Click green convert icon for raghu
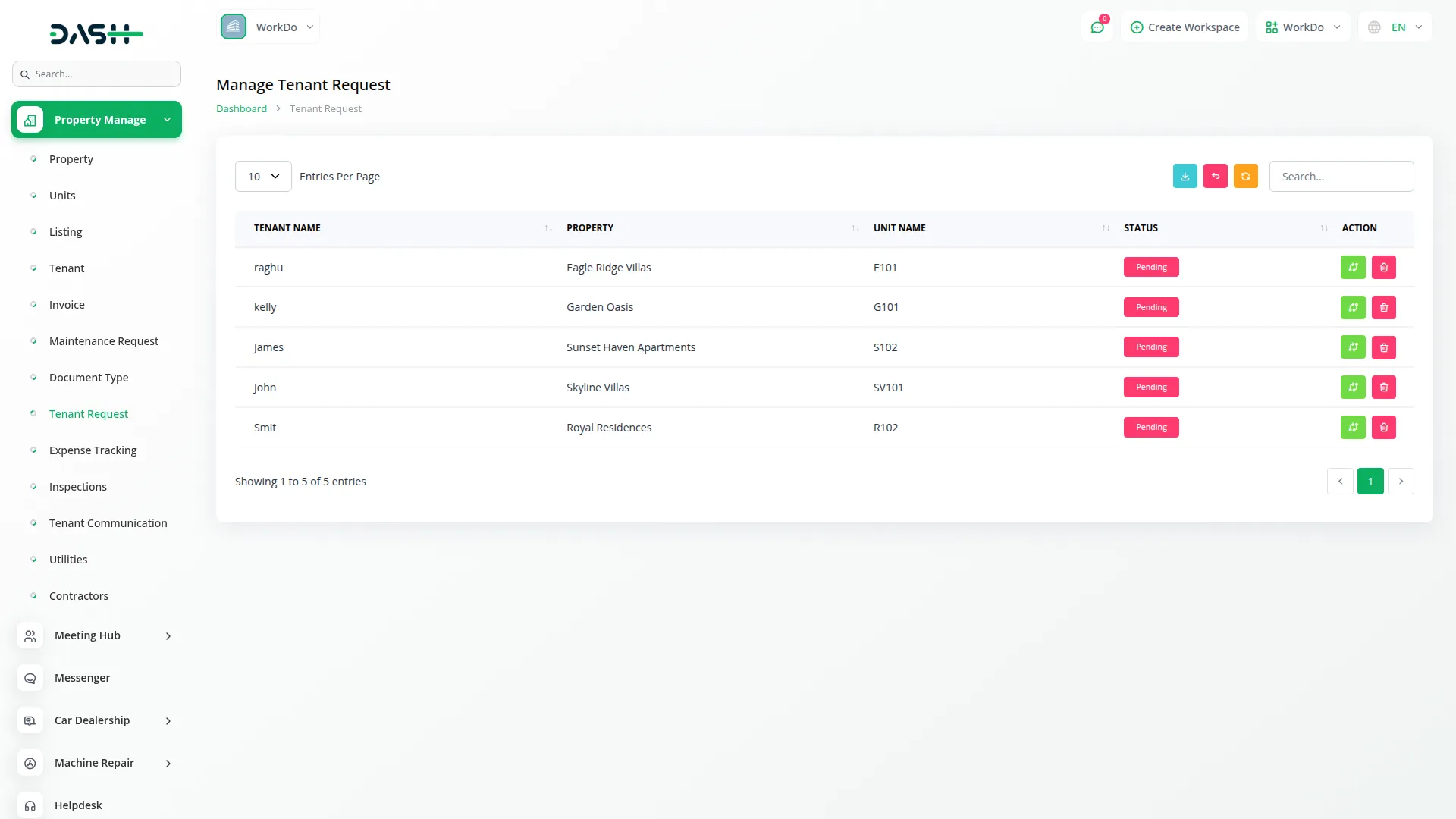The width and height of the screenshot is (1456, 819). (1353, 267)
